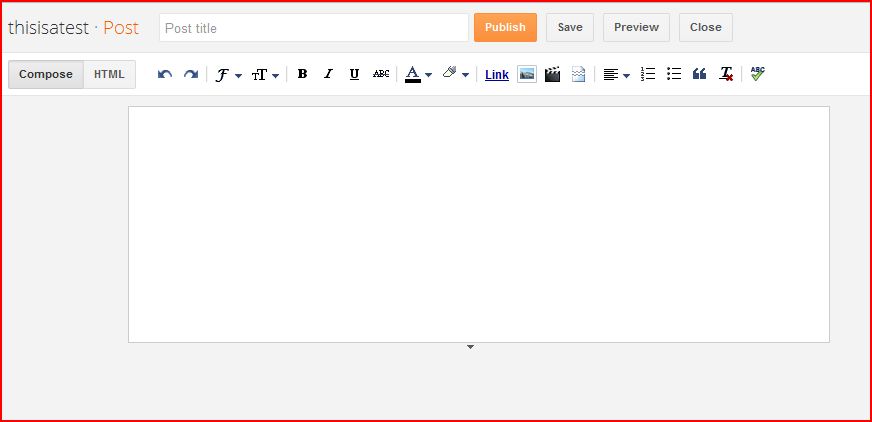Create a numbered list
Image resolution: width=872 pixels, height=422 pixels.
[x=648, y=74]
